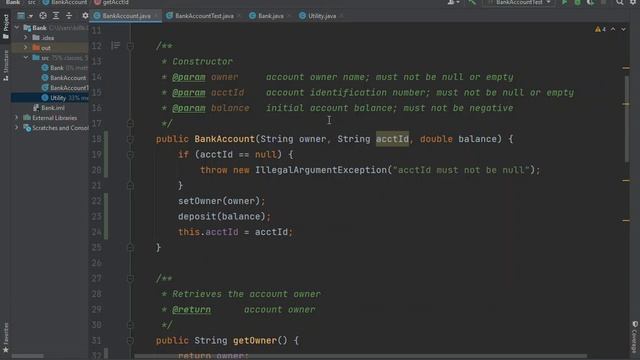Viewport: 640px width, 360px height.
Task: Open the Project panel gear options
Action: click(x=85, y=16)
